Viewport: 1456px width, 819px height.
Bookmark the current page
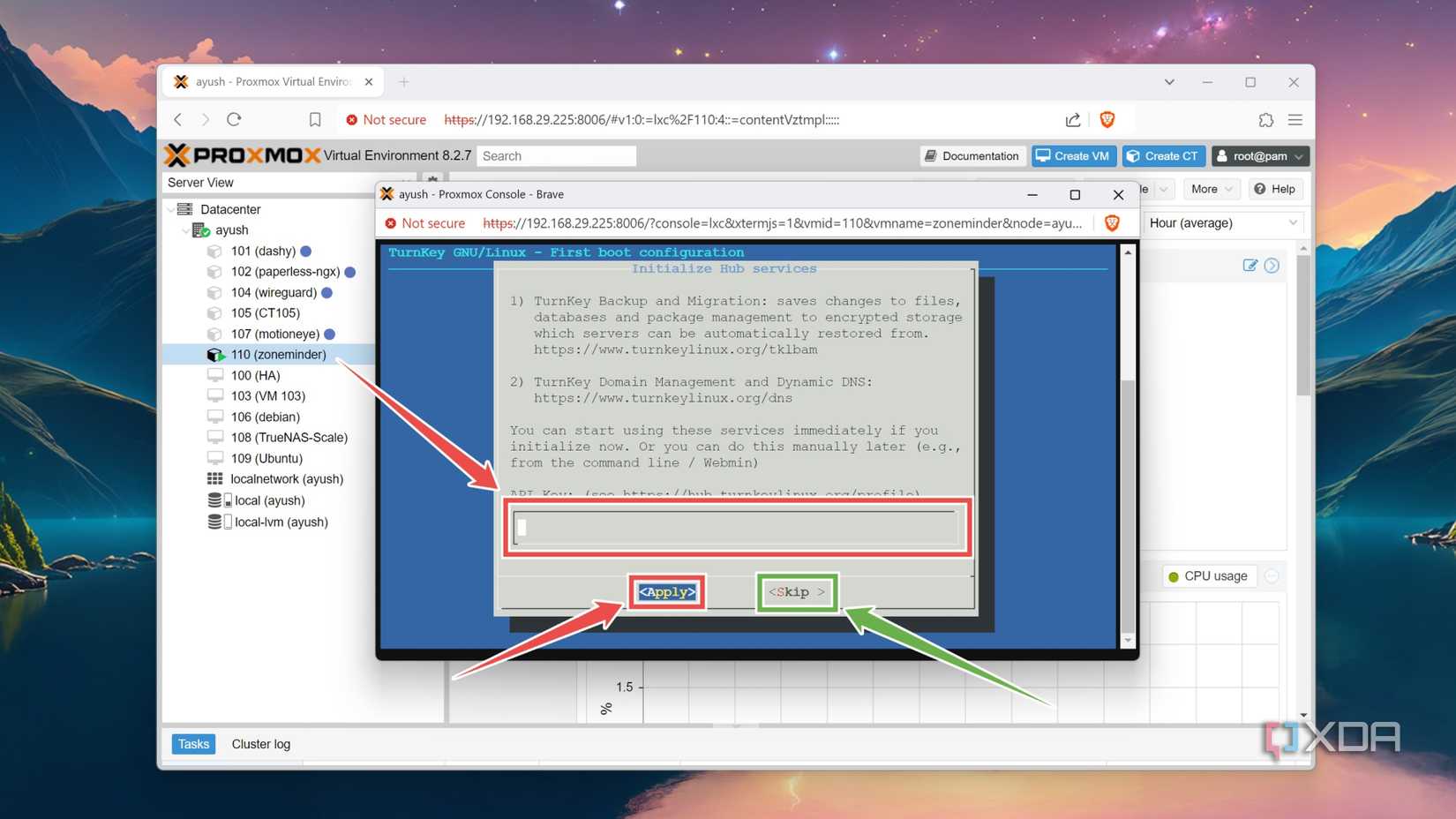[315, 119]
